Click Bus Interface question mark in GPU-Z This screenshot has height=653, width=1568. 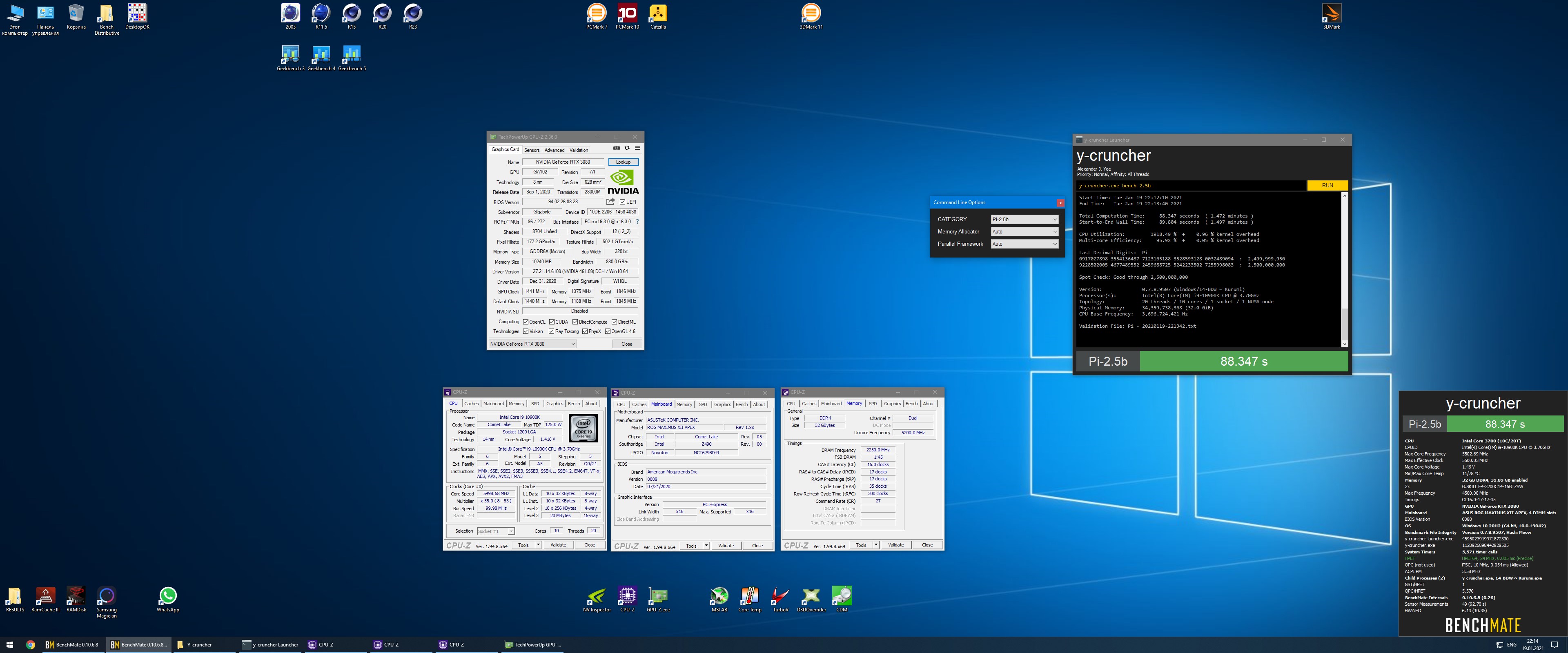click(637, 222)
